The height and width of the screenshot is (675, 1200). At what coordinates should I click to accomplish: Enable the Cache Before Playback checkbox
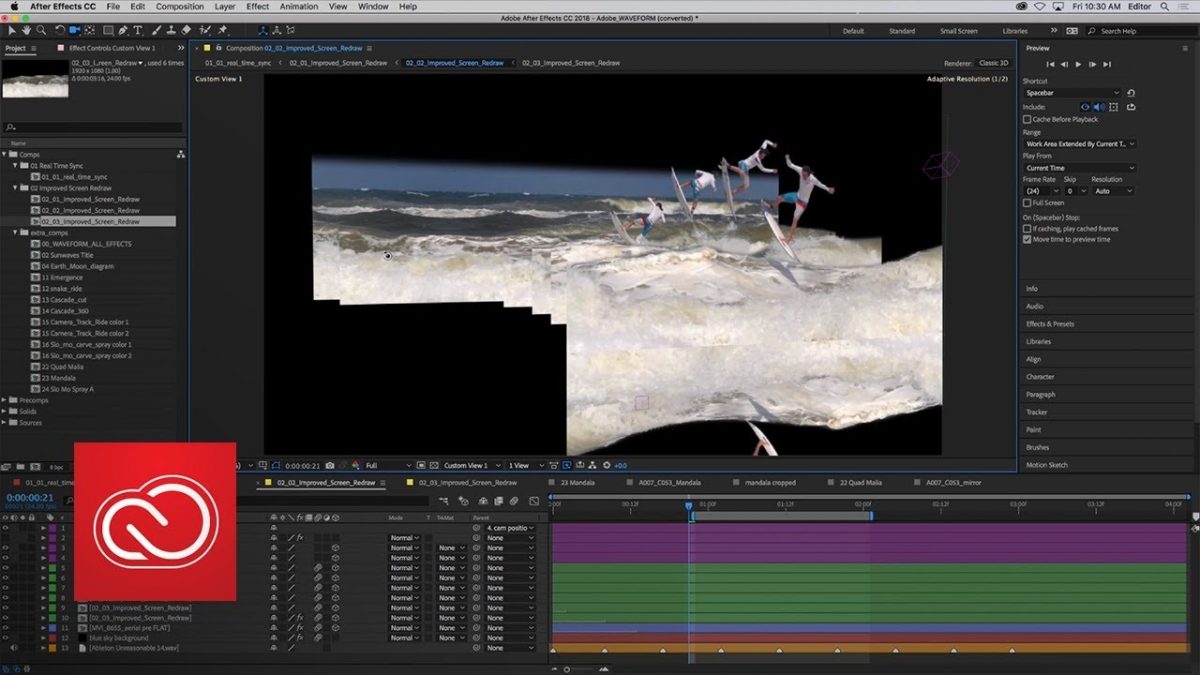pos(1026,119)
